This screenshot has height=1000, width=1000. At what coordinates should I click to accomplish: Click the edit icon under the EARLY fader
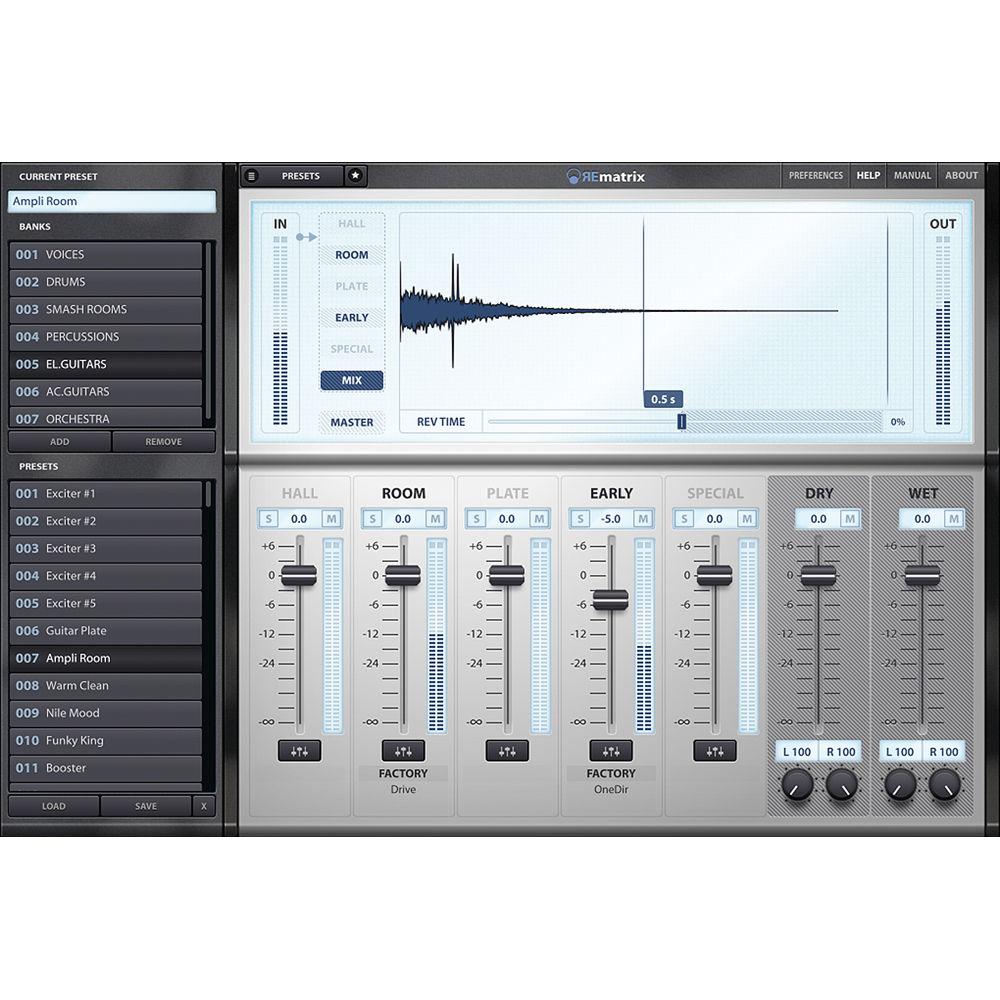611,751
